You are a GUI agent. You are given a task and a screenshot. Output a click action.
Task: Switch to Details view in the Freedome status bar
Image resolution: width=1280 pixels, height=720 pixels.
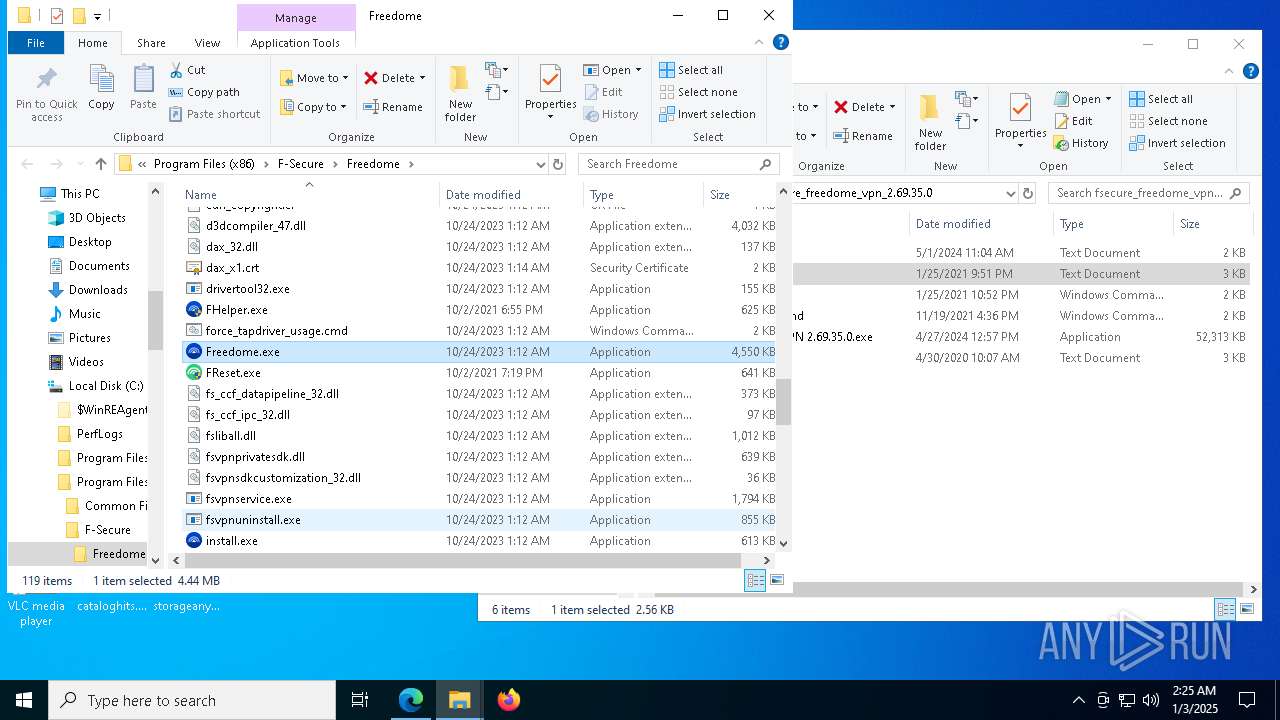pyautogui.click(x=755, y=580)
